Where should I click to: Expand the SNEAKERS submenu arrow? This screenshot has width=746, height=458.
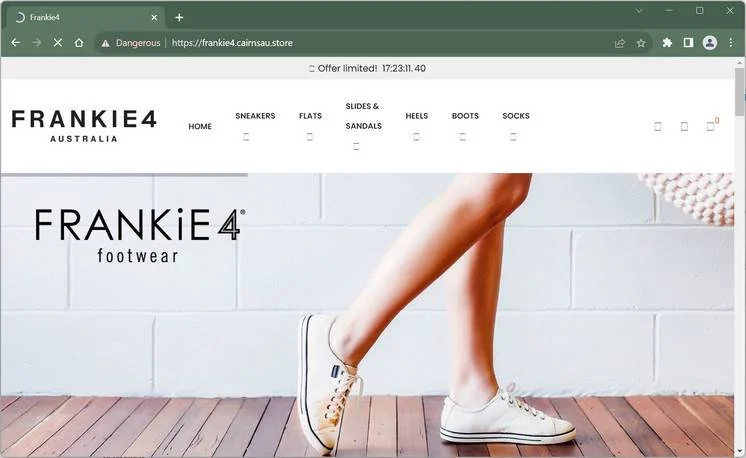tap(246, 137)
